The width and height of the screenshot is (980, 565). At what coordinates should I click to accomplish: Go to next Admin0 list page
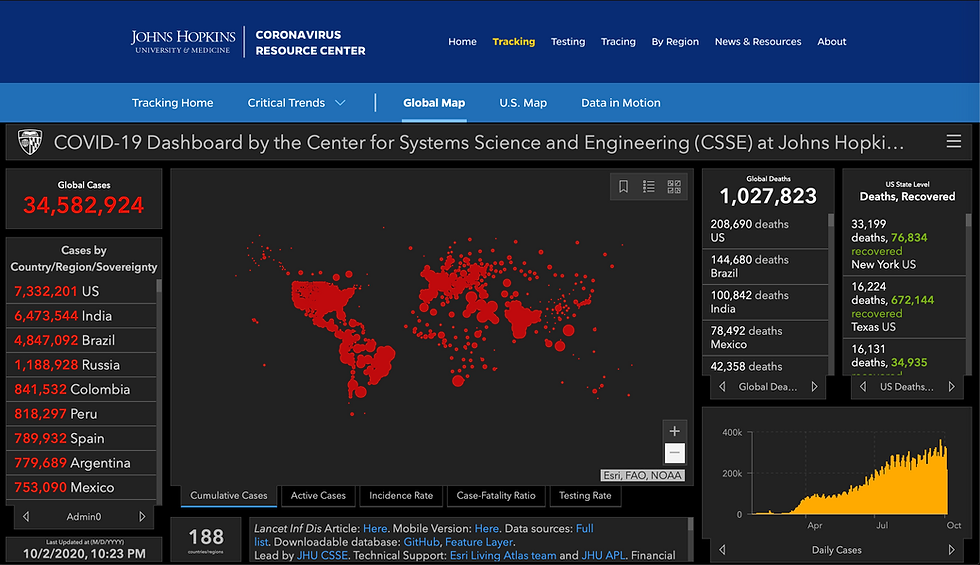(x=142, y=516)
